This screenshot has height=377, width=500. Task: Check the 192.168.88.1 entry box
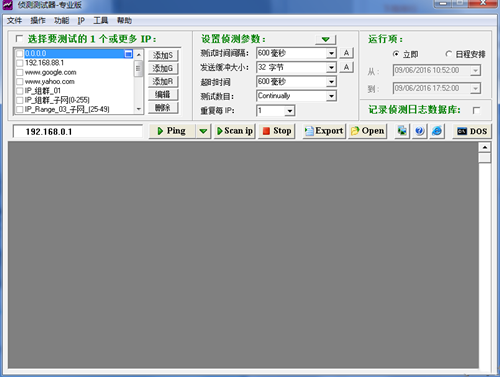pyautogui.click(x=20, y=63)
